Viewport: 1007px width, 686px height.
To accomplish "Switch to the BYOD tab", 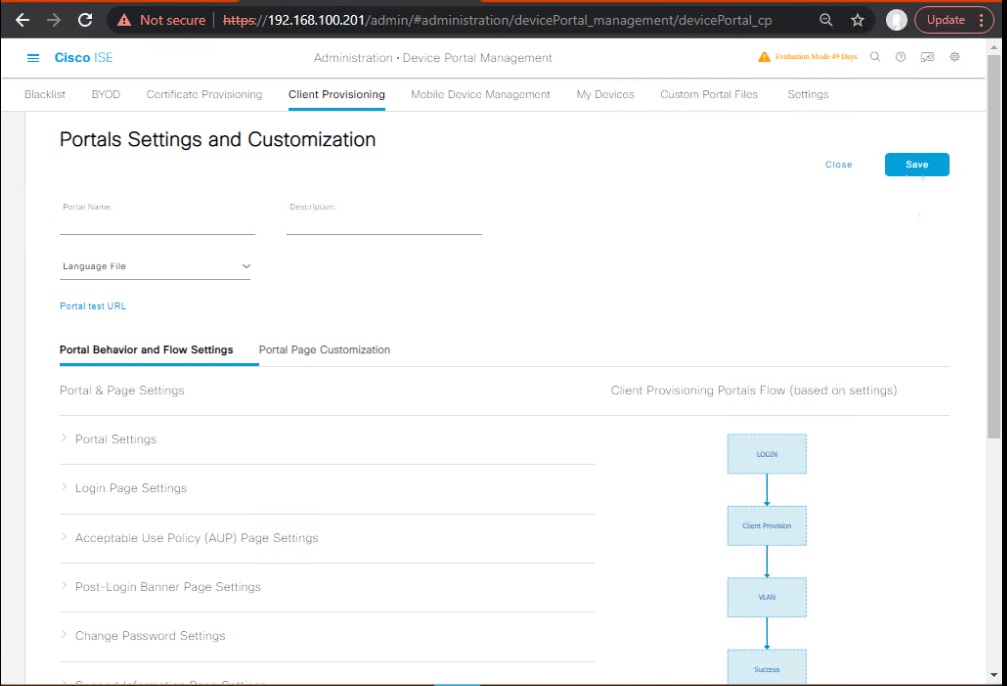I will click(x=106, y=94).
